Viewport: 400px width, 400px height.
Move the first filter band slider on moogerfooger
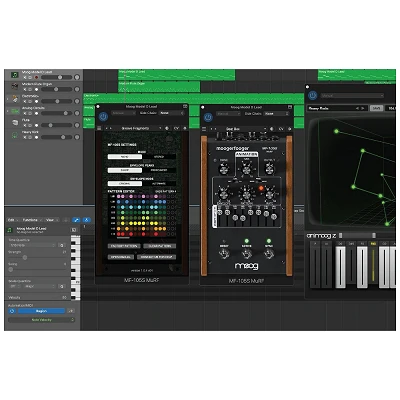(220, 213)
